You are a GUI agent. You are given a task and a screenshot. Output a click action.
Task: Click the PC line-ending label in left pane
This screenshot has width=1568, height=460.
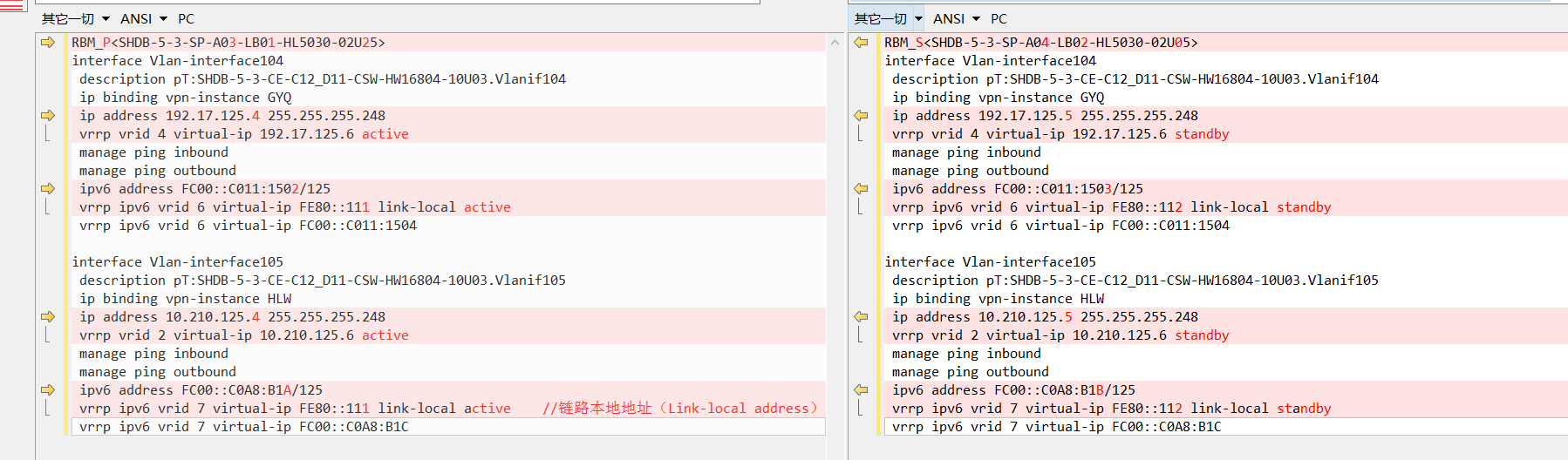(x=186, y=18)
